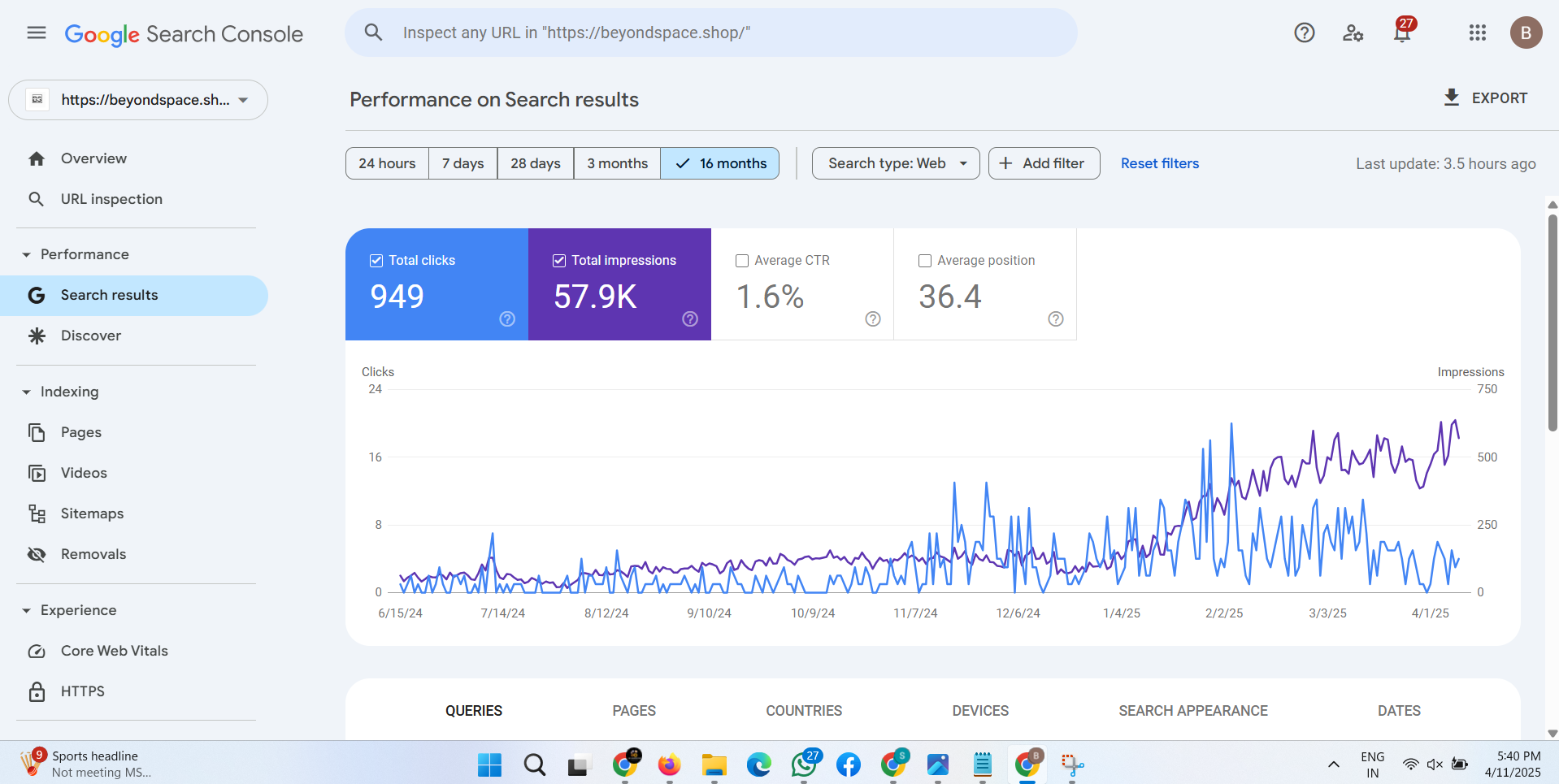Click the Pages icon in Indexing
This screenshot has width=1559, height=784.
pos(37,432)
